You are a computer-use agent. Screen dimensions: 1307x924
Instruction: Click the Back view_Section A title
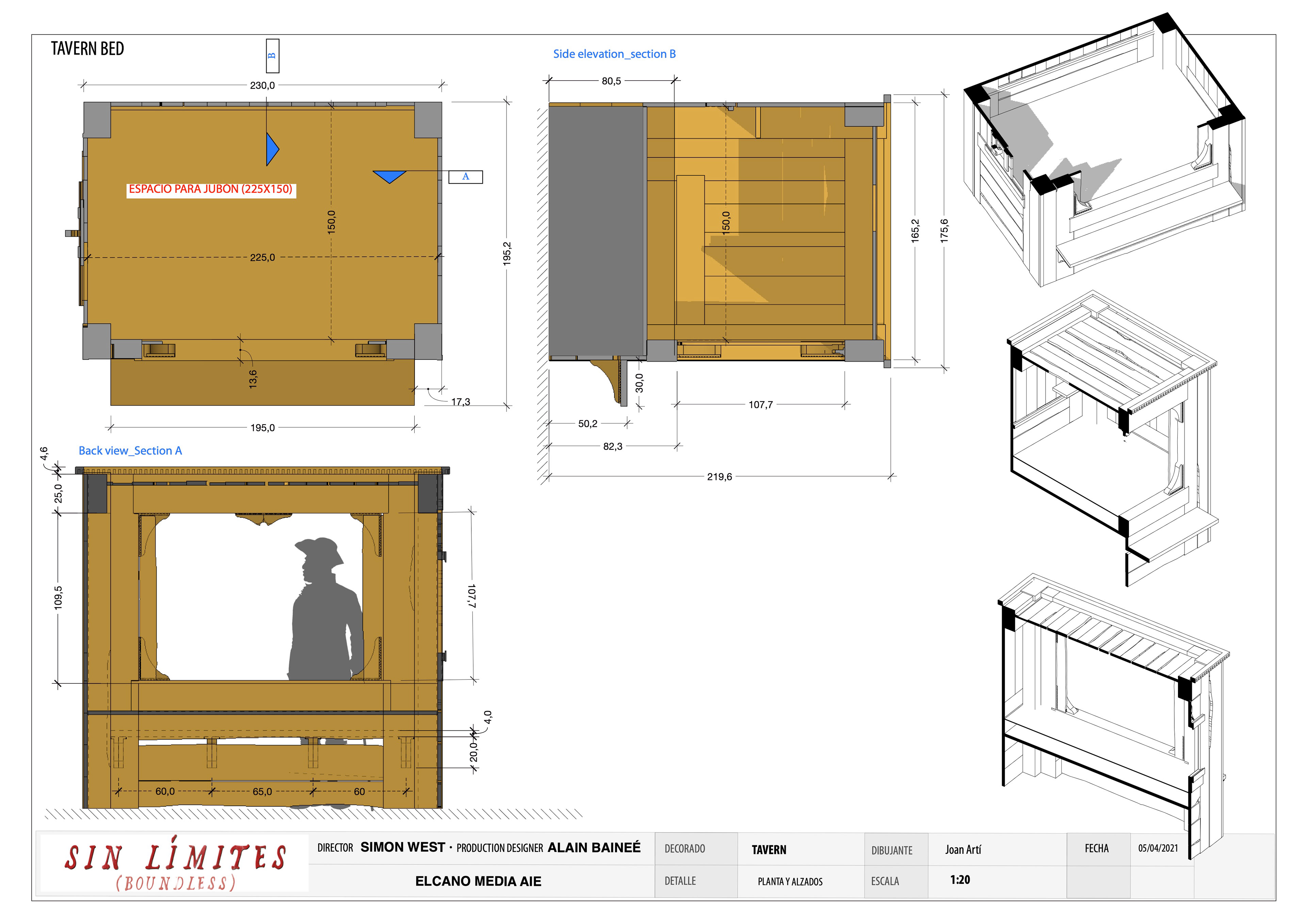130,451
